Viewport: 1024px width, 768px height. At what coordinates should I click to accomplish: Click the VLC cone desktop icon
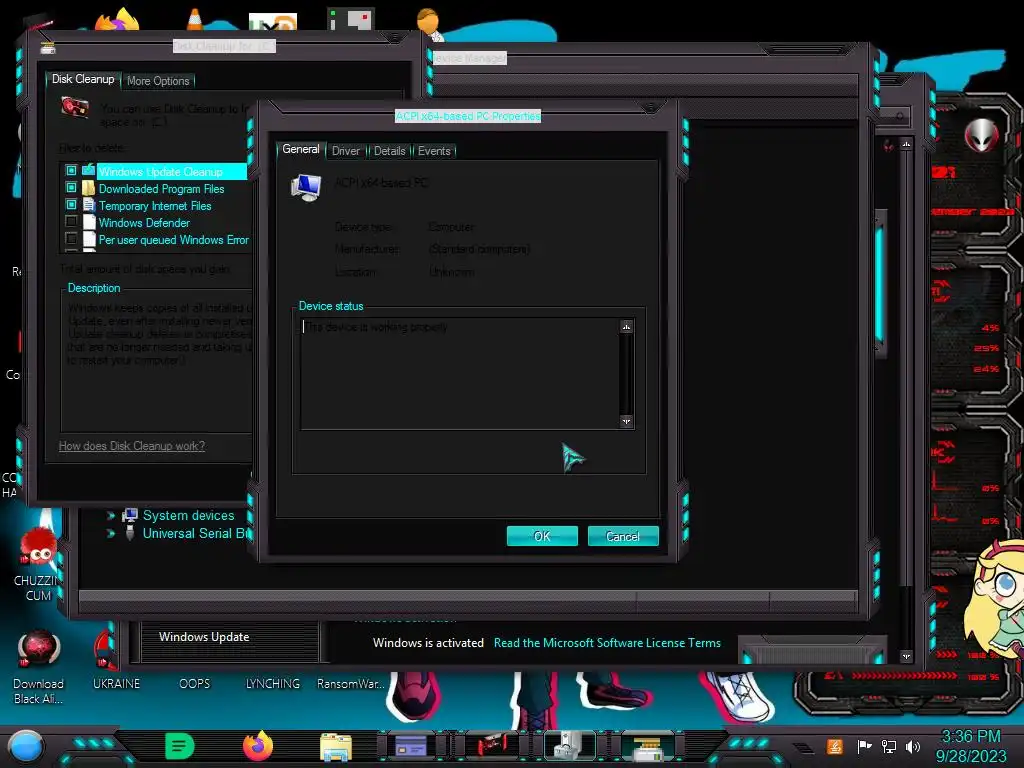195,18
